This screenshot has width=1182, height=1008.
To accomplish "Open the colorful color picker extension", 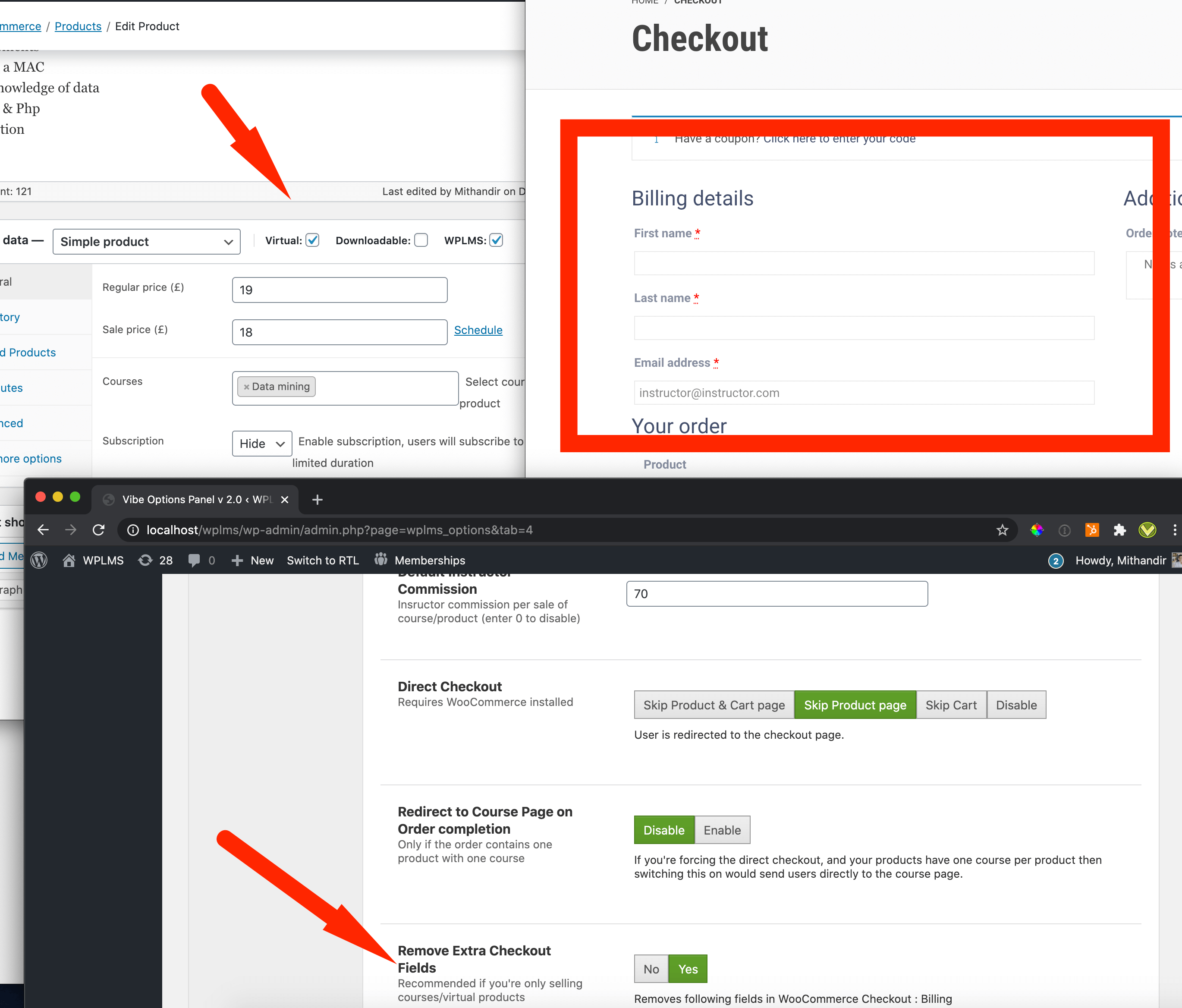I will pyautogui.click(x=1037, y=530).
